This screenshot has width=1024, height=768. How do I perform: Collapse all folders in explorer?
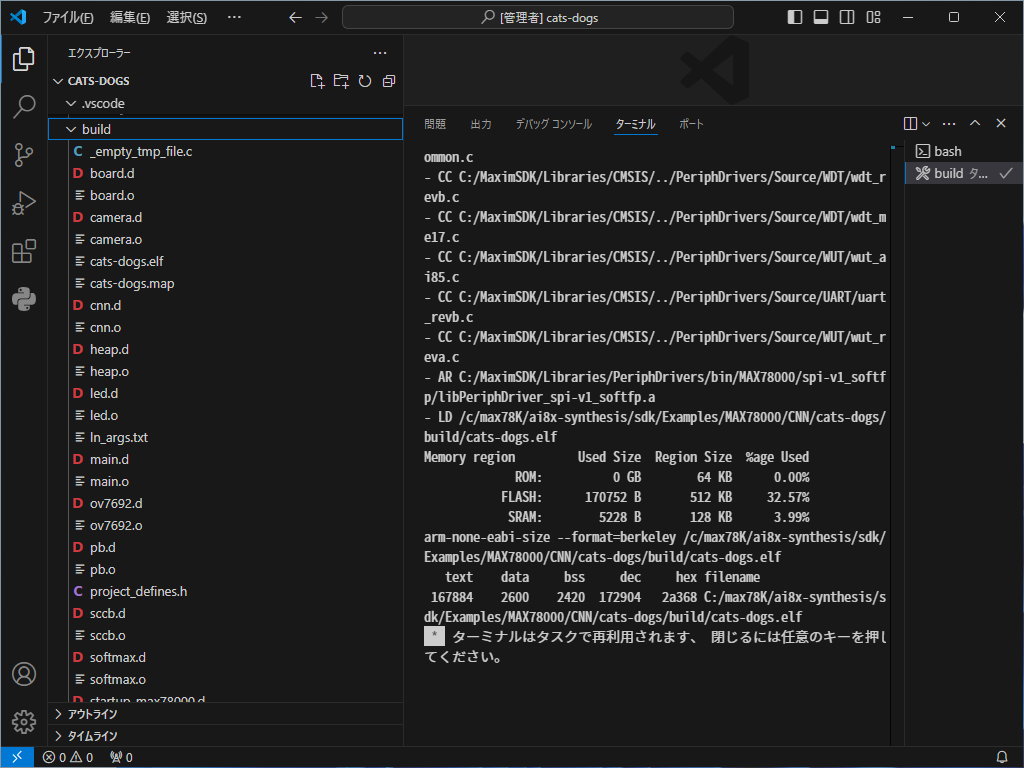click(x=389, y=81)
